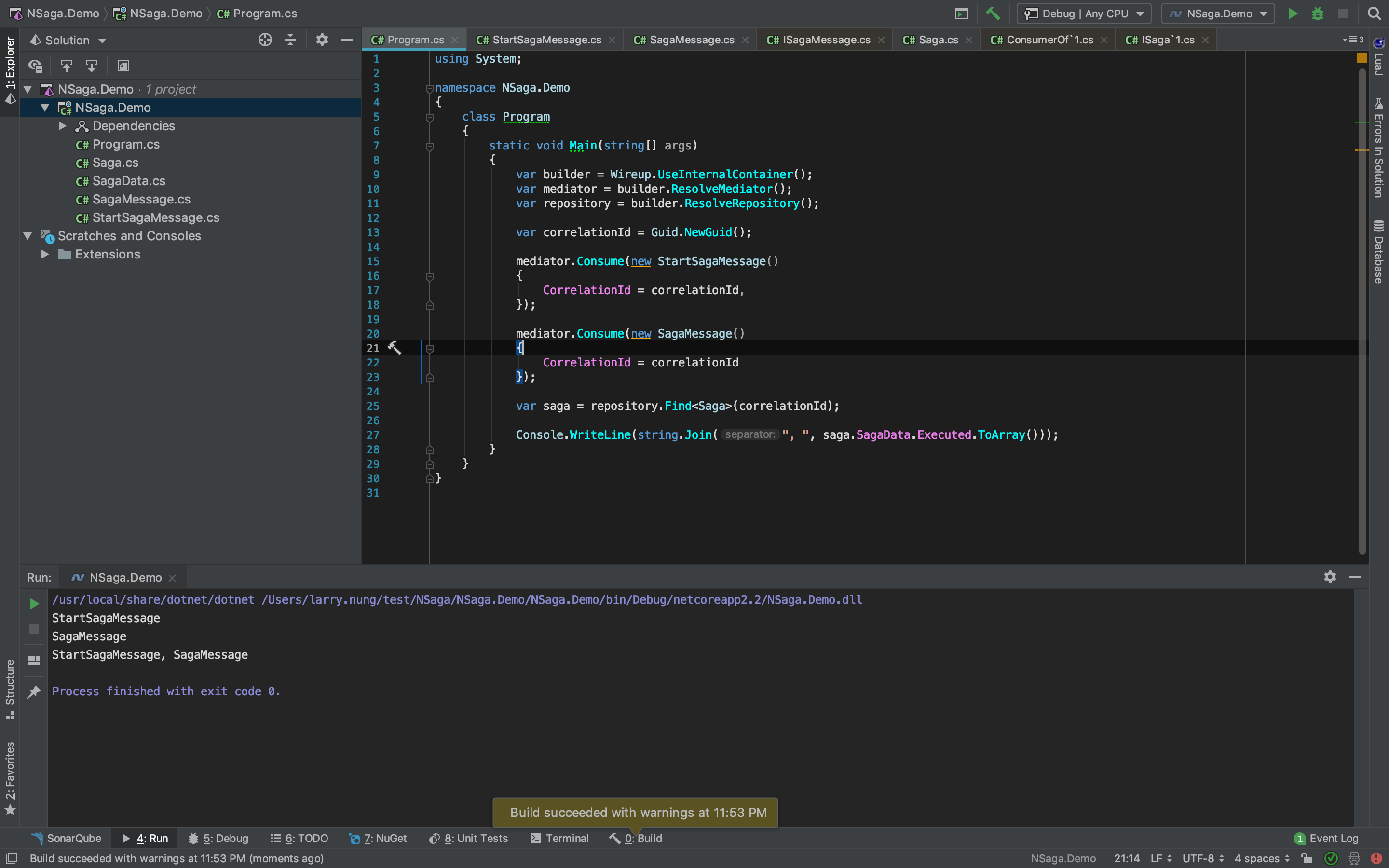Screen dimensions: 1389x868
Task: Click the hammer quick-action icon on line 21
Action: point(395,347)
